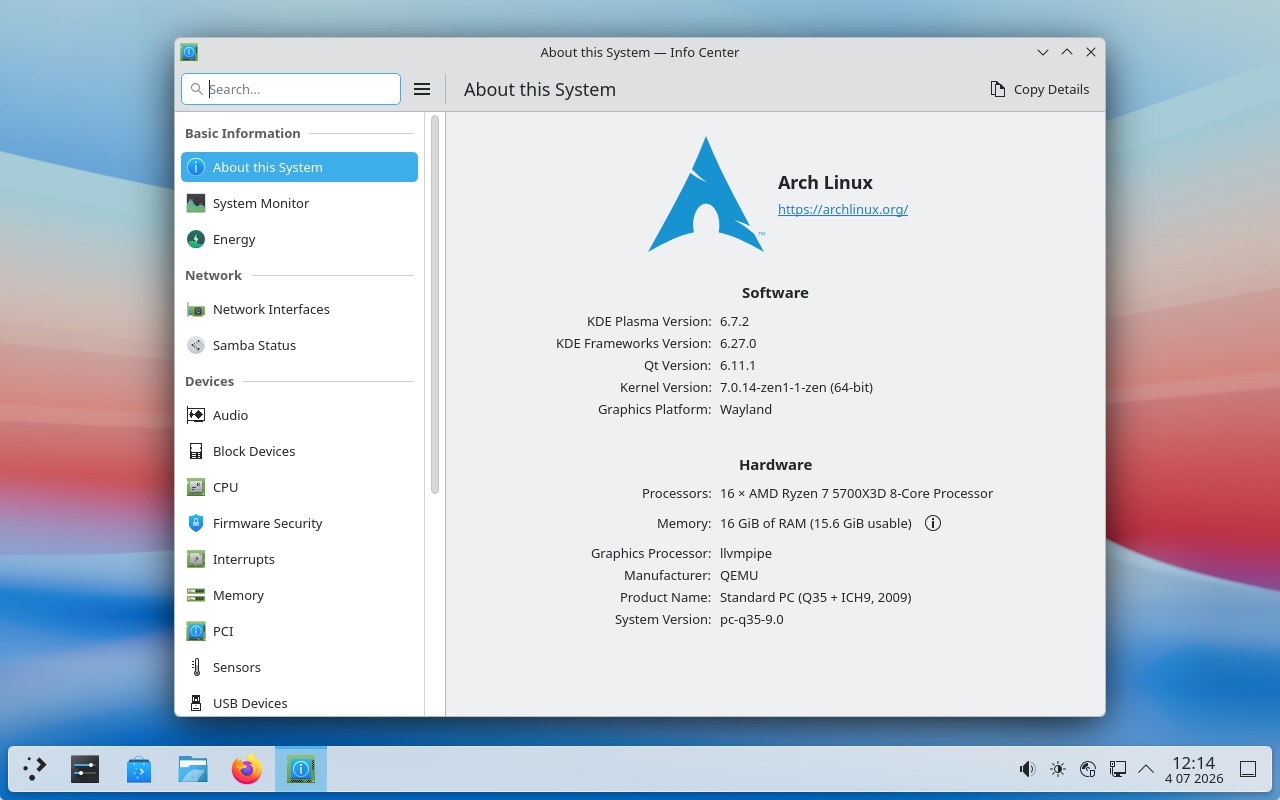Click the memory info circle icon
1280x800 pixels.
(933, 523)
